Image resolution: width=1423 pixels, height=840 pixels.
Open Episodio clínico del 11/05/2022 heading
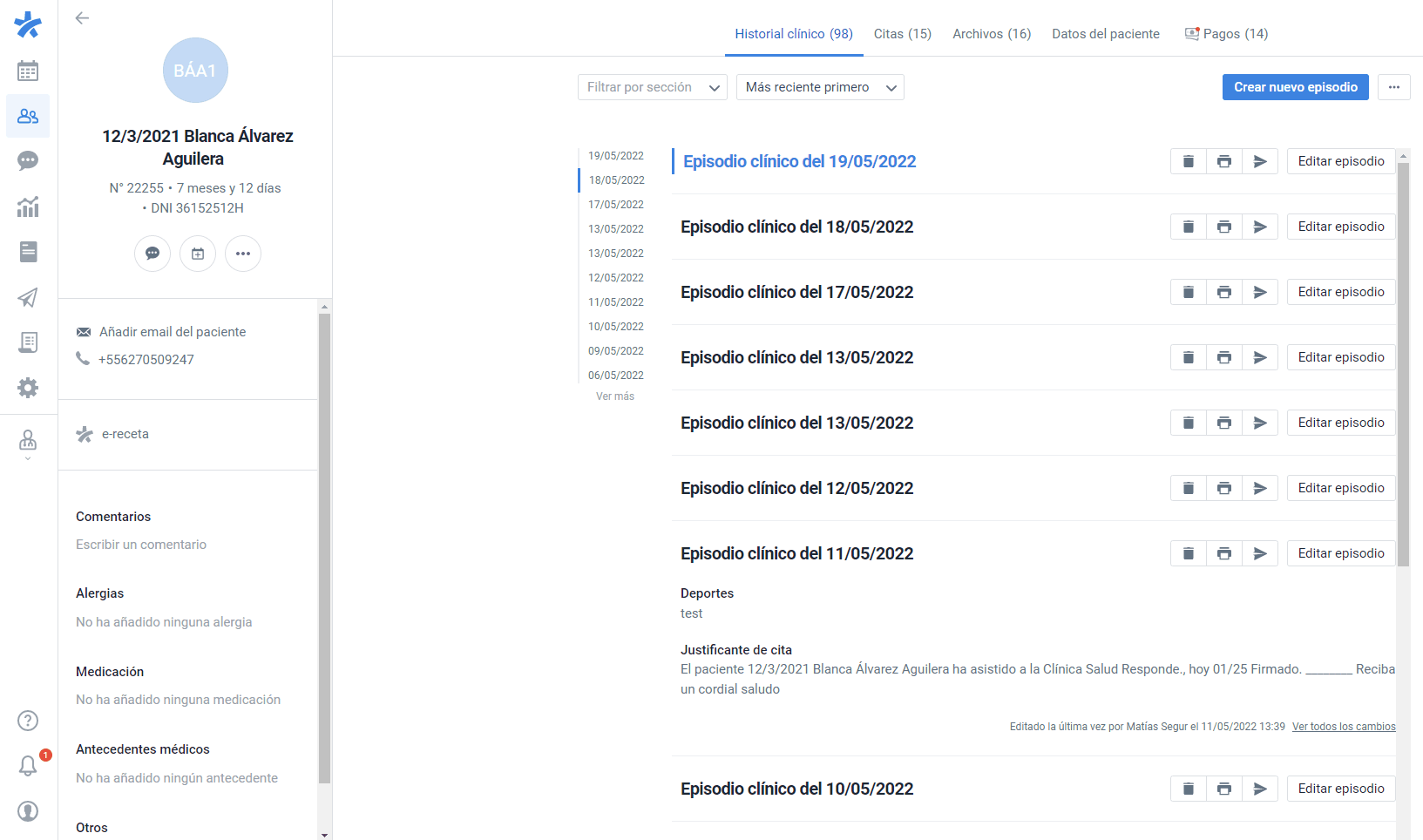(x=797, y=553)
